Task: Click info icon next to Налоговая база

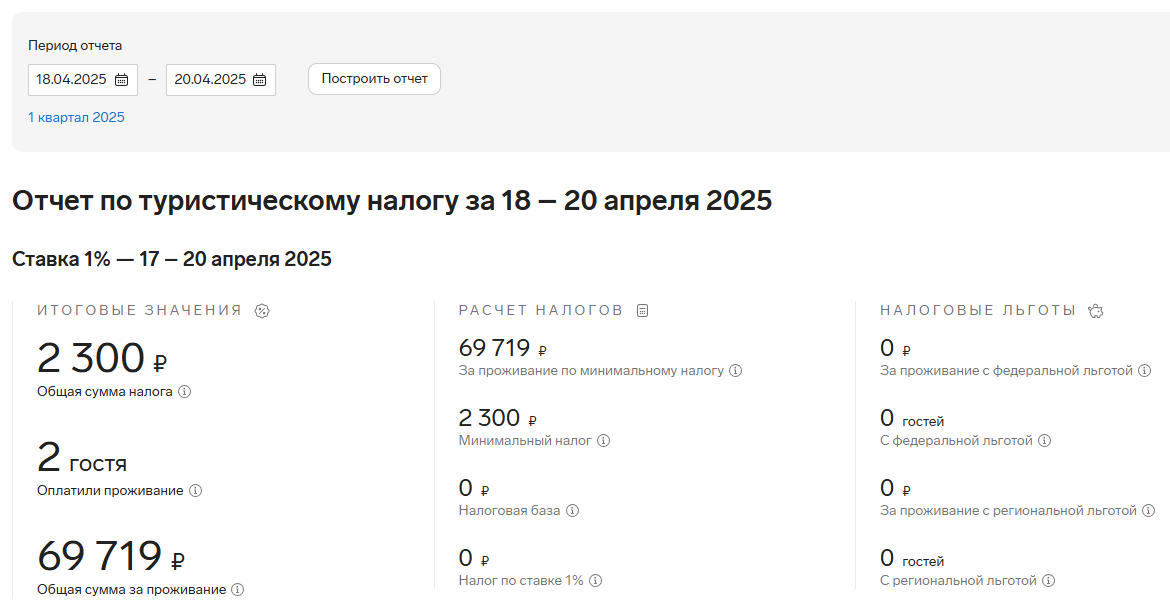Action: tap(572, 511)
